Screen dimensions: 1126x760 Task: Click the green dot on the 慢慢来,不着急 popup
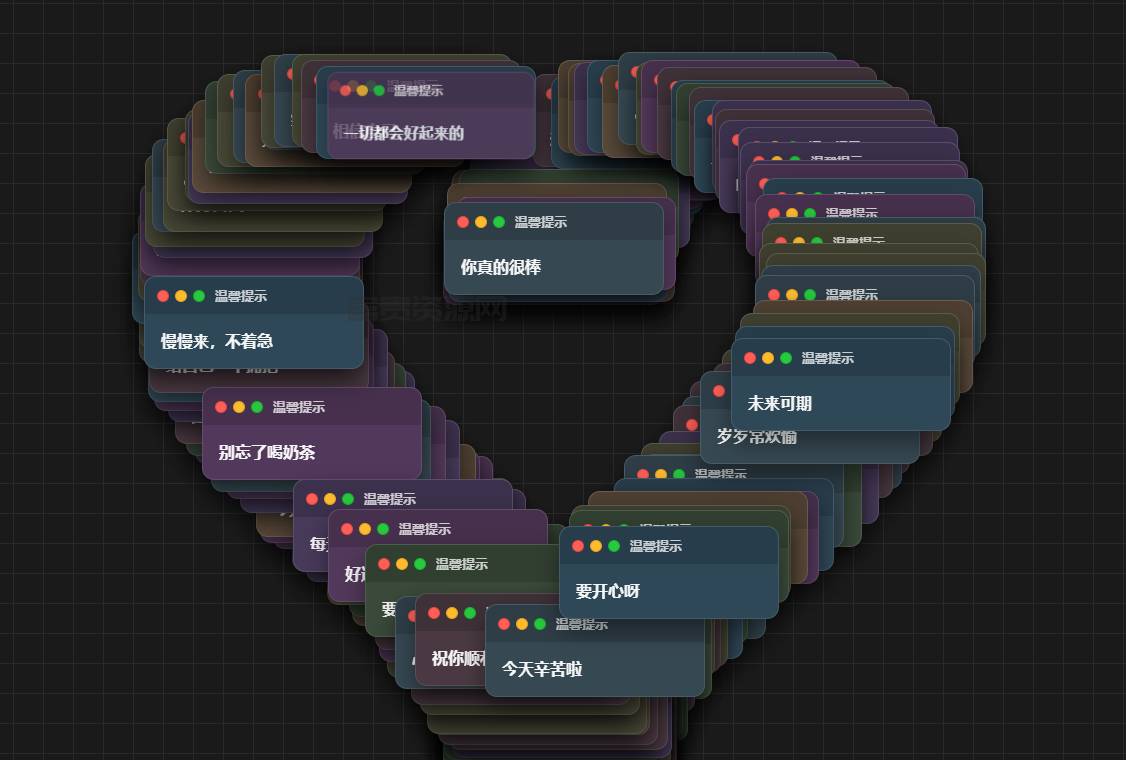coord(199,296)
